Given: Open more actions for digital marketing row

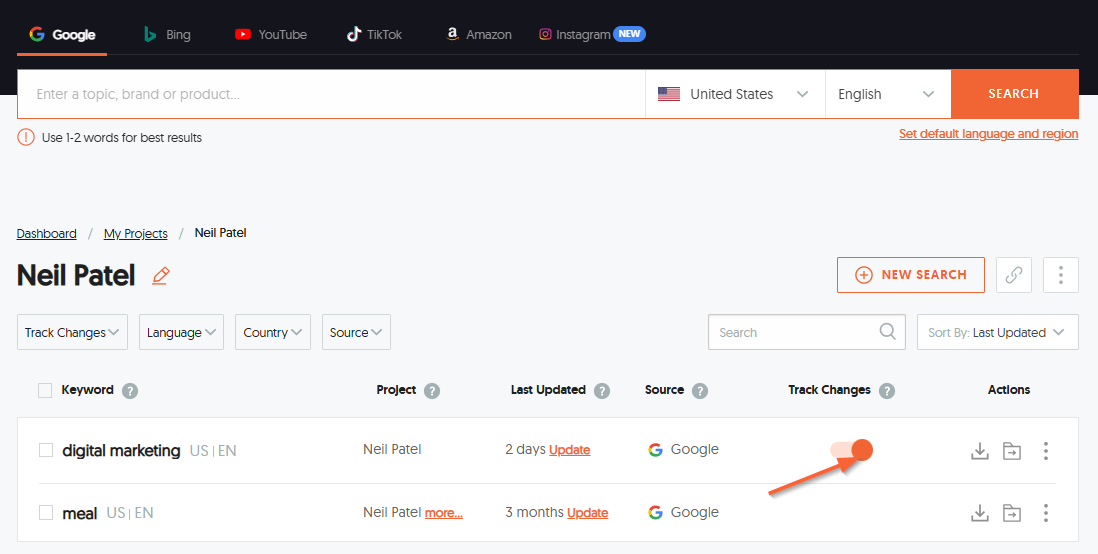Looking at the screenshot, I should coord(1046,451).
